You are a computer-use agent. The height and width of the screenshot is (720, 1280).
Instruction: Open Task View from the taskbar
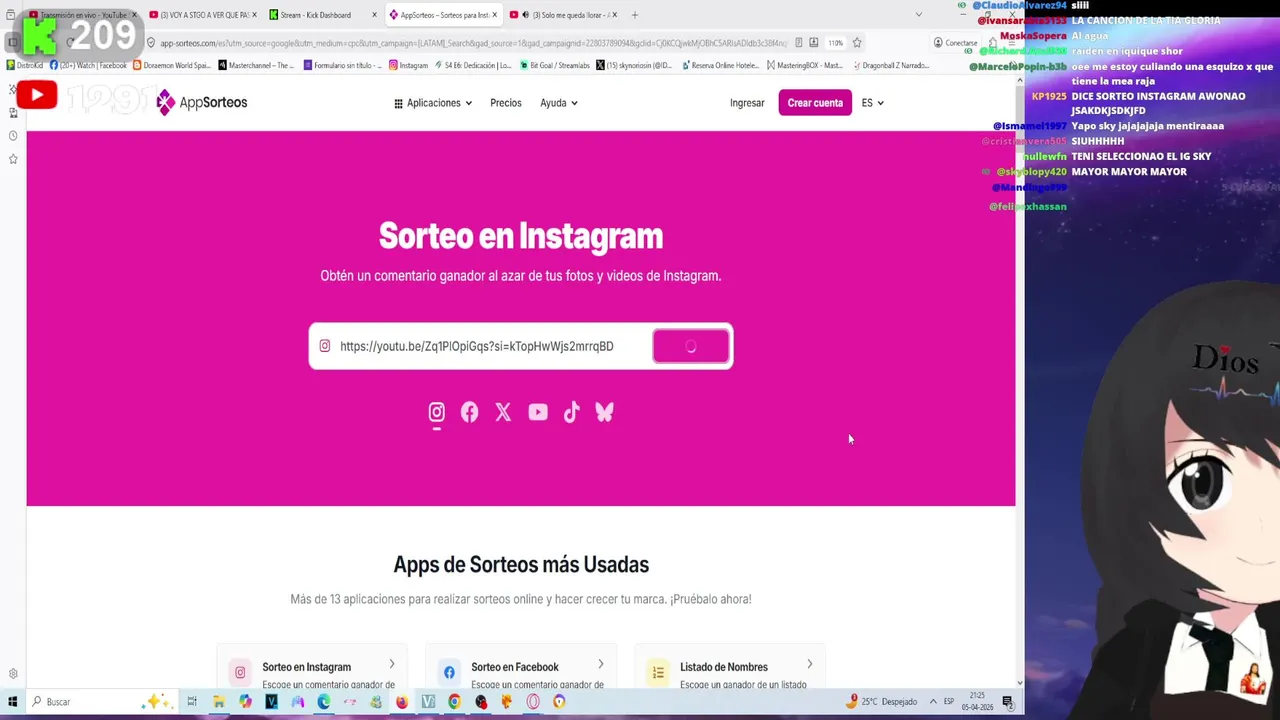(192, 702)
